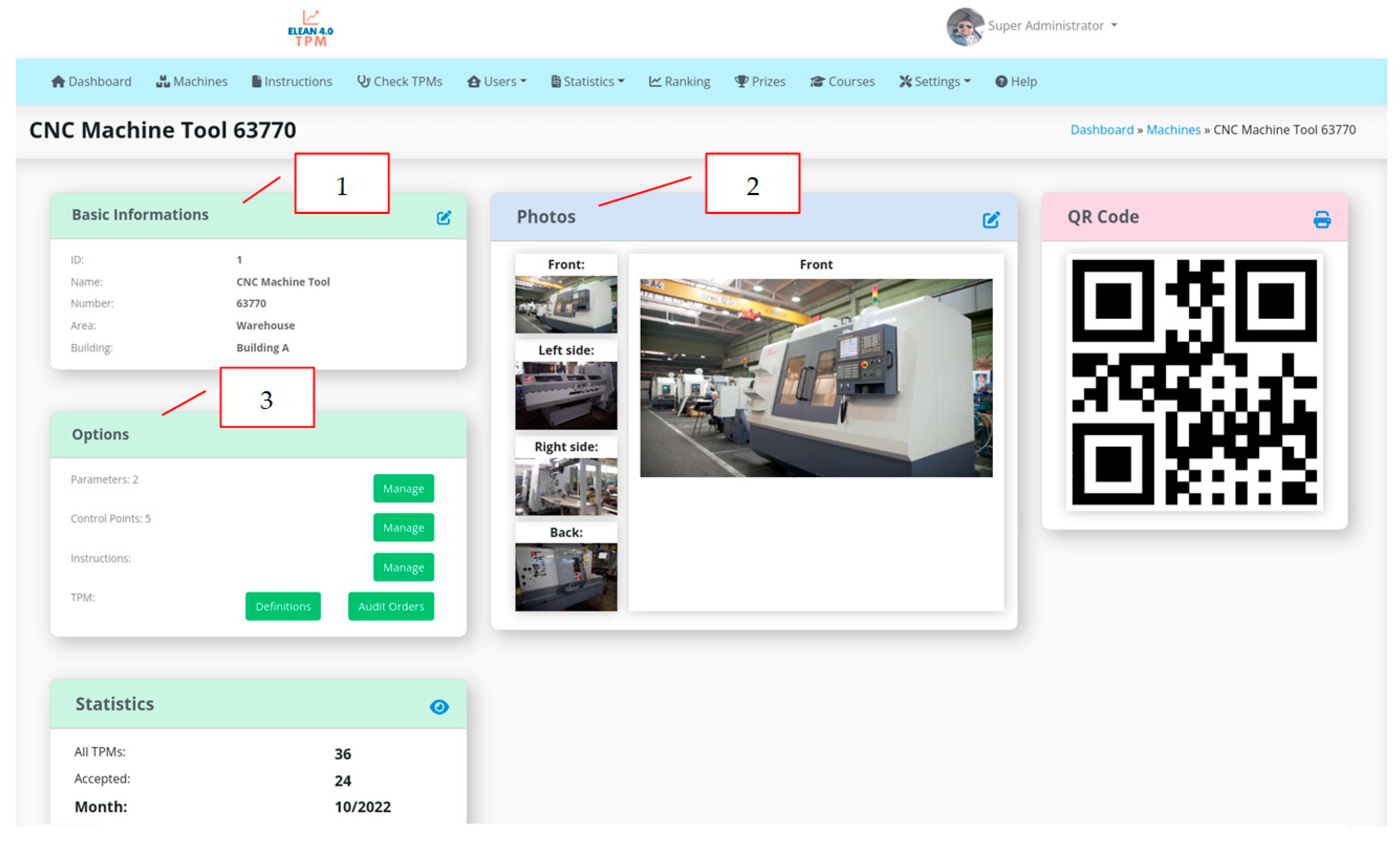
Task: Open the Ranking menu item
Action: click(x=680, y=81)
